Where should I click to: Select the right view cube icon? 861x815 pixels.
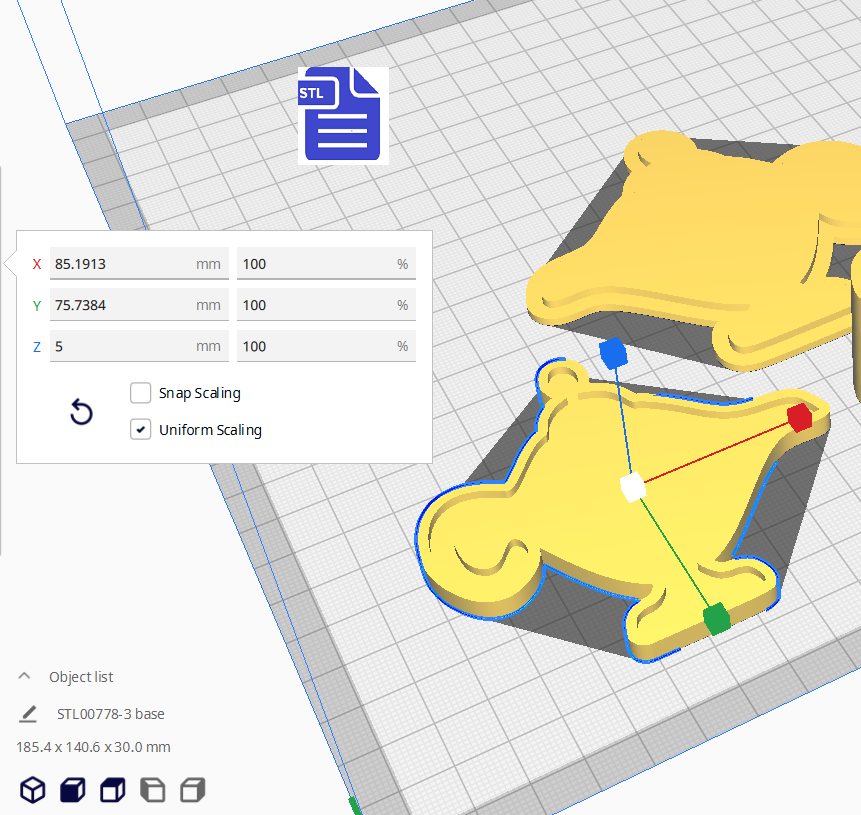(192, 790)
